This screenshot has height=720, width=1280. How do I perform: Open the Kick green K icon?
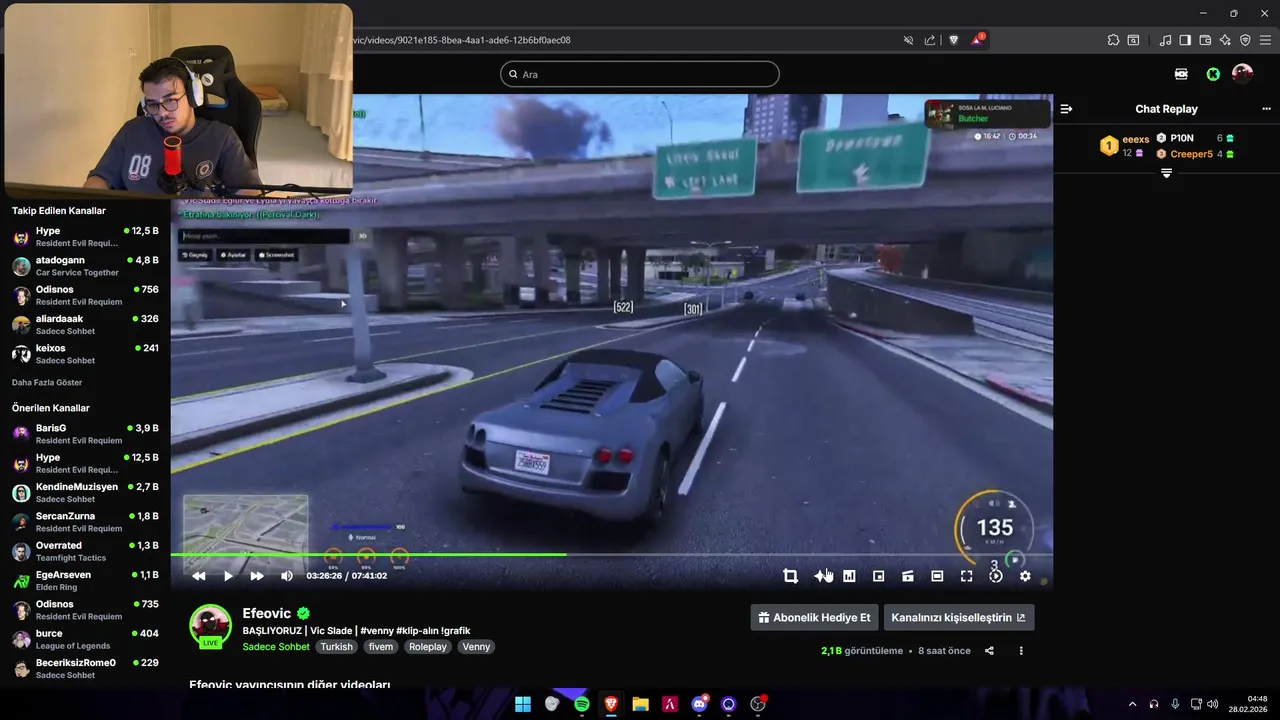1213,74
